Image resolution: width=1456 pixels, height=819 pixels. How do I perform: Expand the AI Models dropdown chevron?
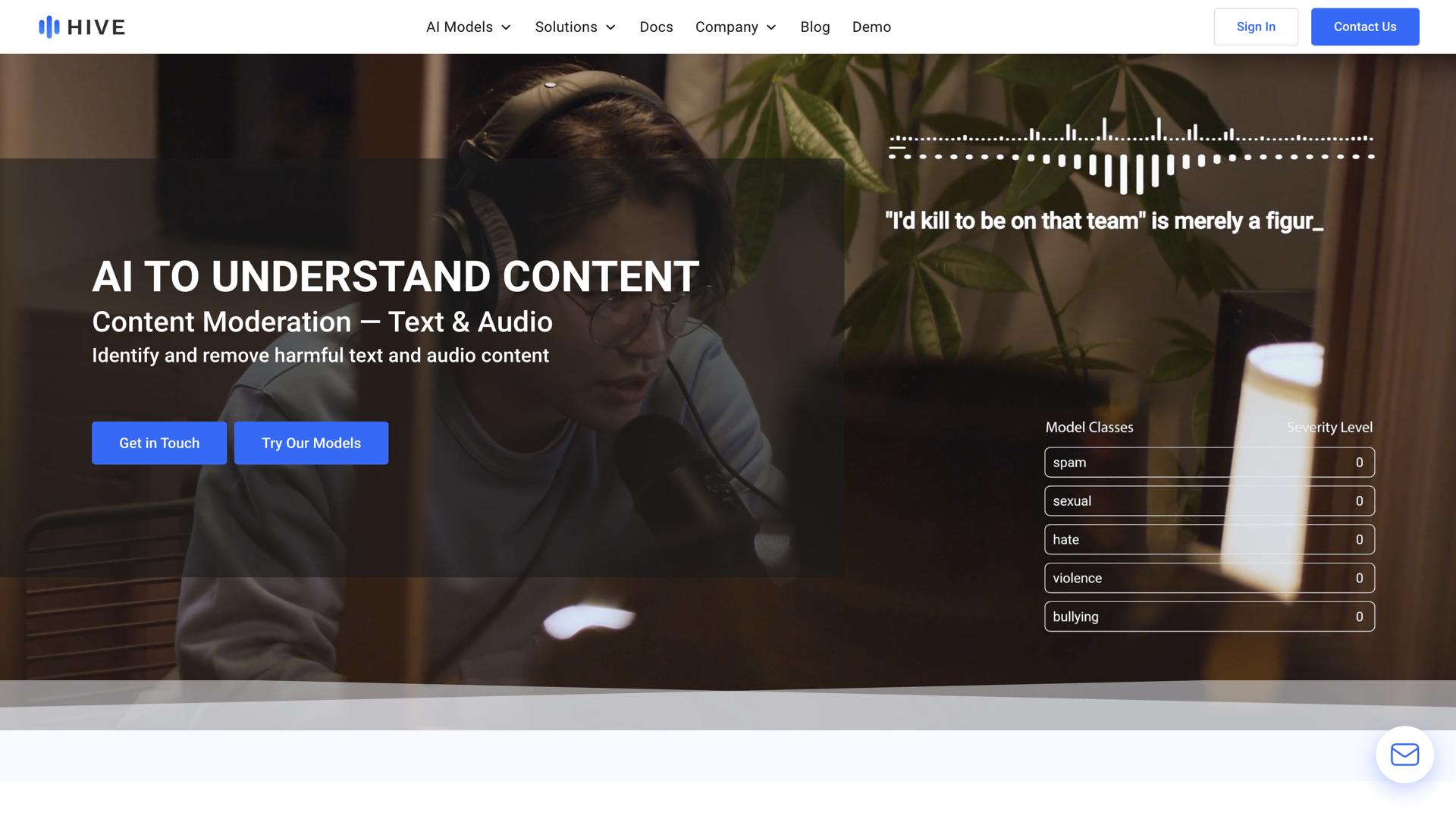coord(507,27)
